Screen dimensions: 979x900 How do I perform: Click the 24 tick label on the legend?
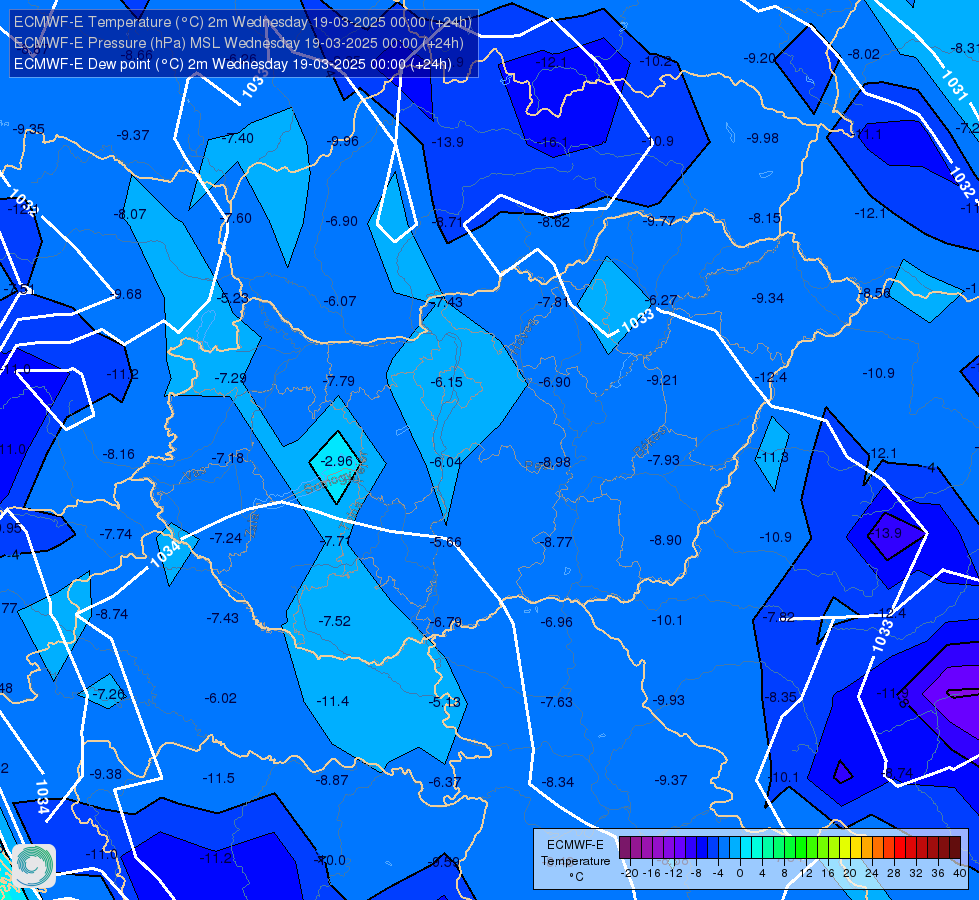pyautogui.click(x=872, y=873)
